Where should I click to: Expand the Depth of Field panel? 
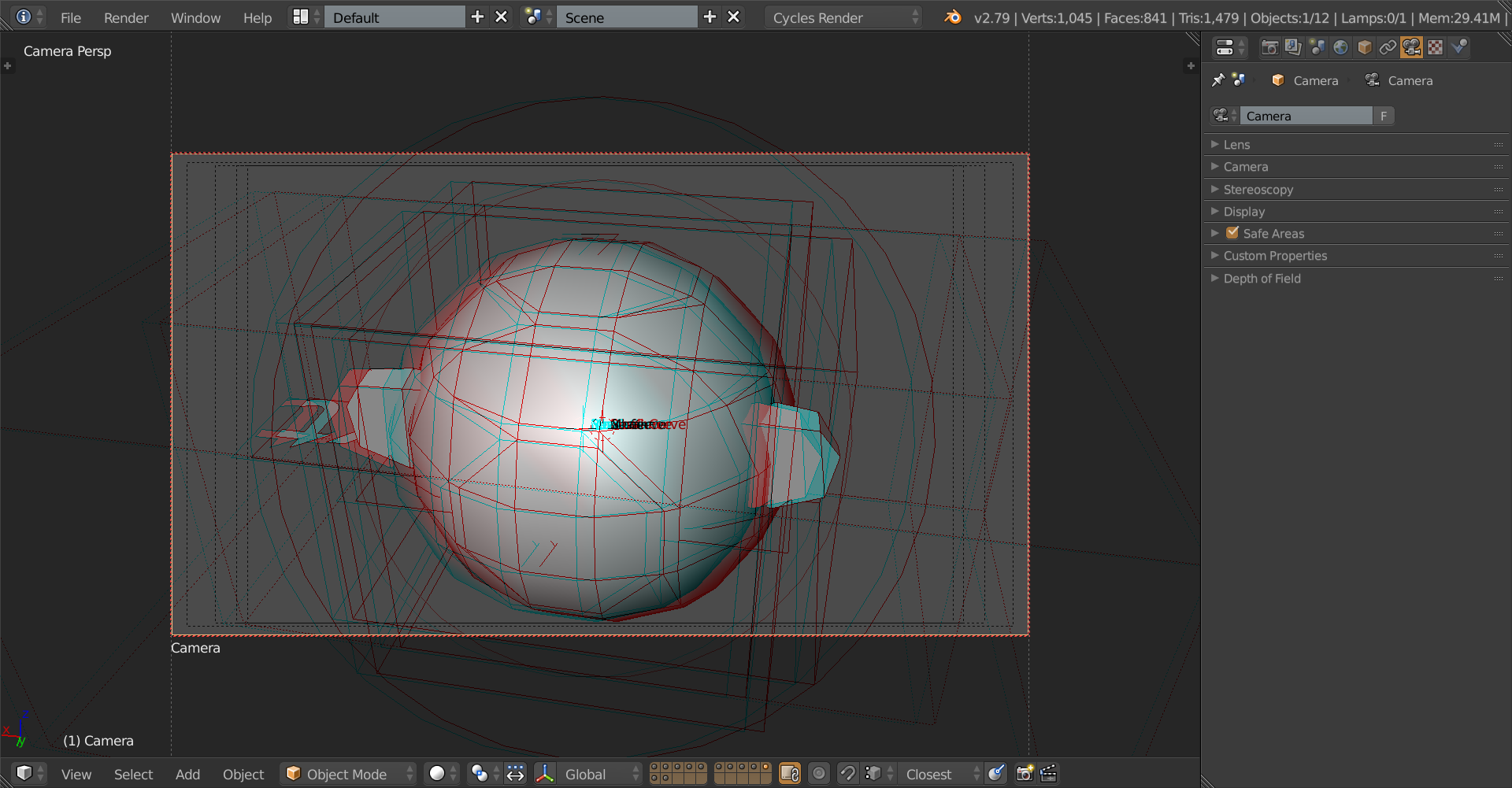pyautogui.click(x=1262, y=279)
